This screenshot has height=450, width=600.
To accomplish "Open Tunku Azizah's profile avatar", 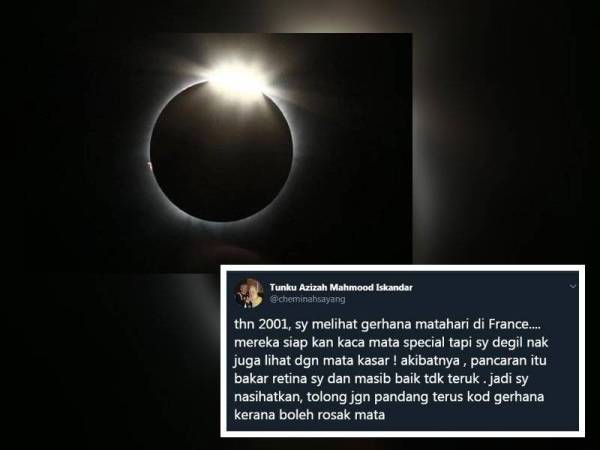I will tap(249, 293).
